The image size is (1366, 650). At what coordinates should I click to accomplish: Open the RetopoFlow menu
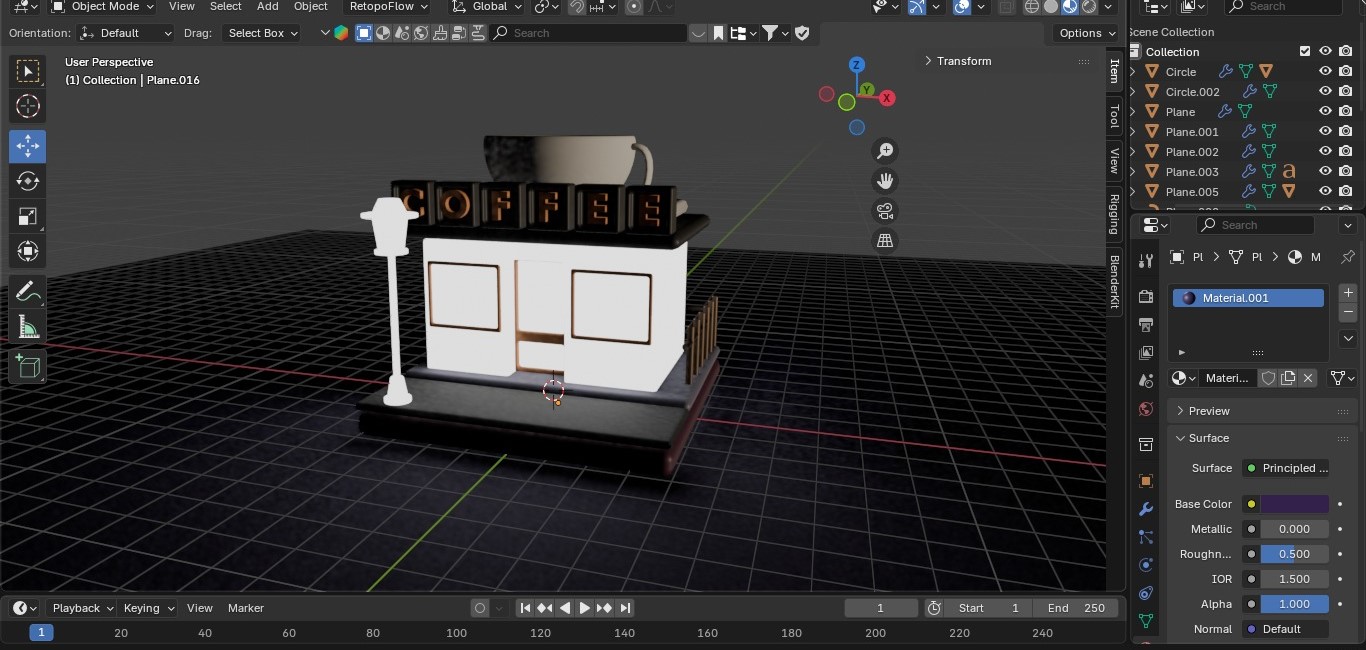388,6
